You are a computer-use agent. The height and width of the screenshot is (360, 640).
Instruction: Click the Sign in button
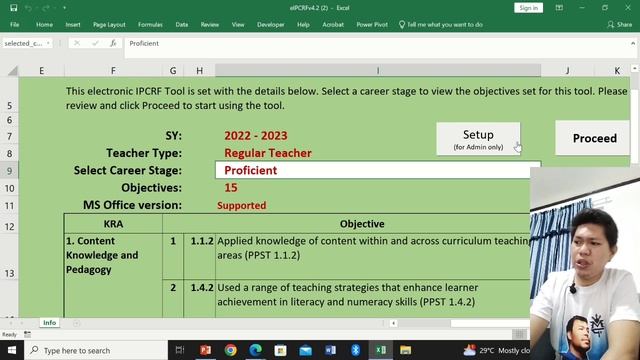[x=529, y=8]
